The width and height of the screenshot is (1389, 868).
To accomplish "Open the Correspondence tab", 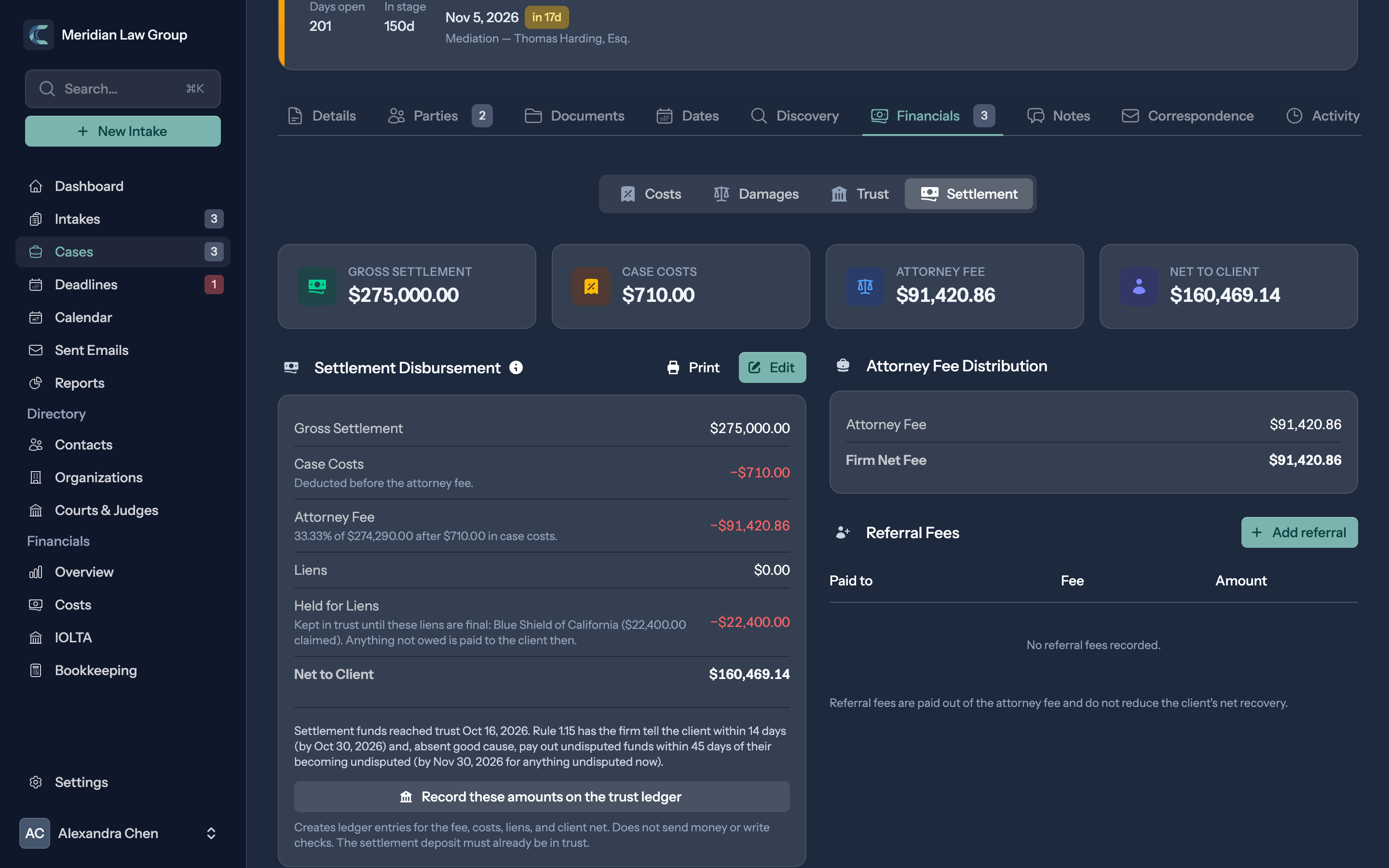I will [x=1187, y=116].
